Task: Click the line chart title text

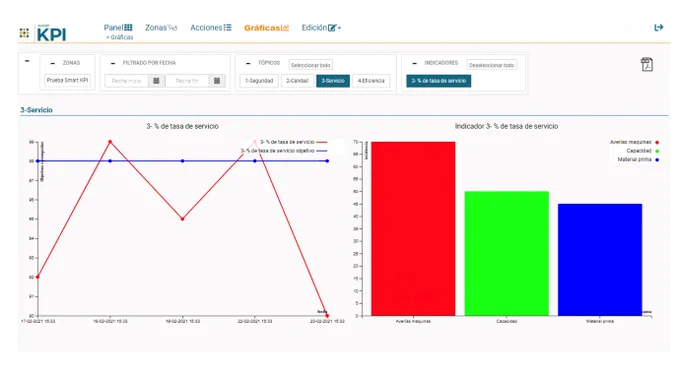Action: pyautogui.click(x=182, y=126)
